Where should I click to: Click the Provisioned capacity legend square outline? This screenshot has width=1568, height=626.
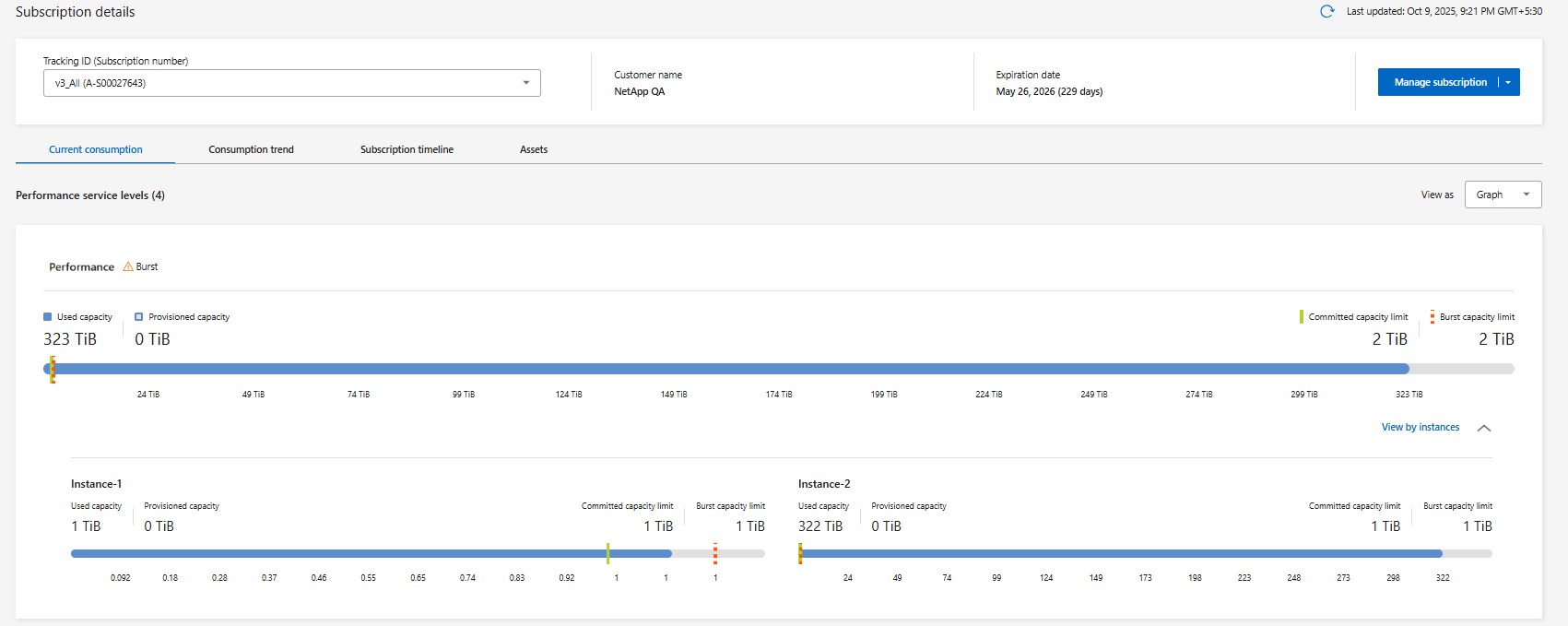click(139, 317)
